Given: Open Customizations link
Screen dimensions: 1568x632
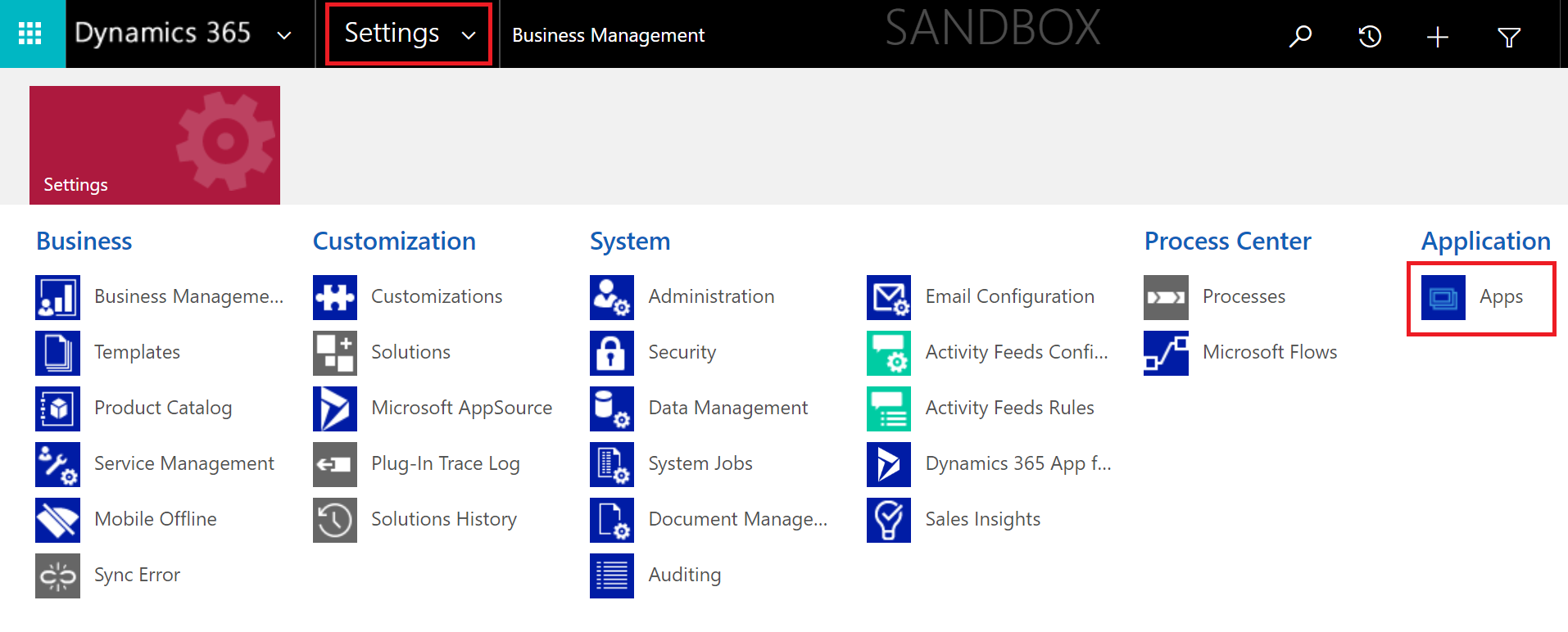Looking at the screenshot, I should point(437,296).
